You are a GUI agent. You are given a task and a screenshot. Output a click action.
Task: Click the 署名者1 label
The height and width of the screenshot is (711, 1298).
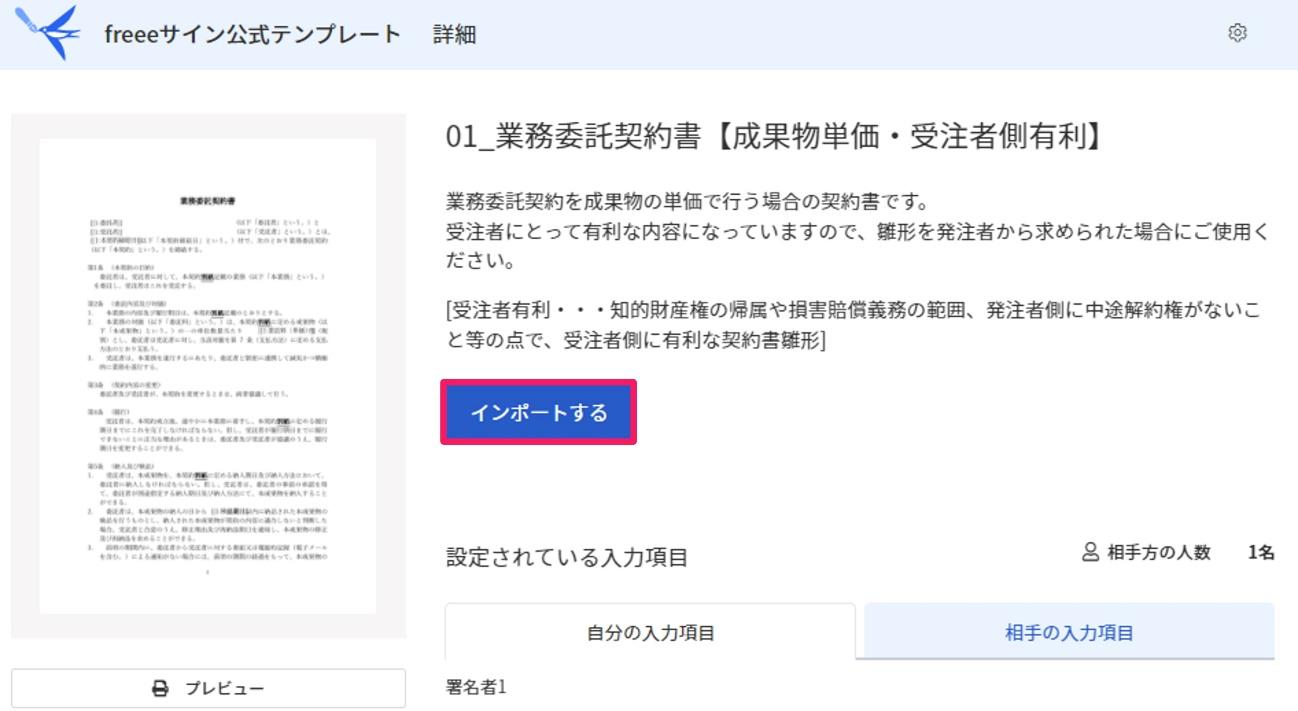477,687
